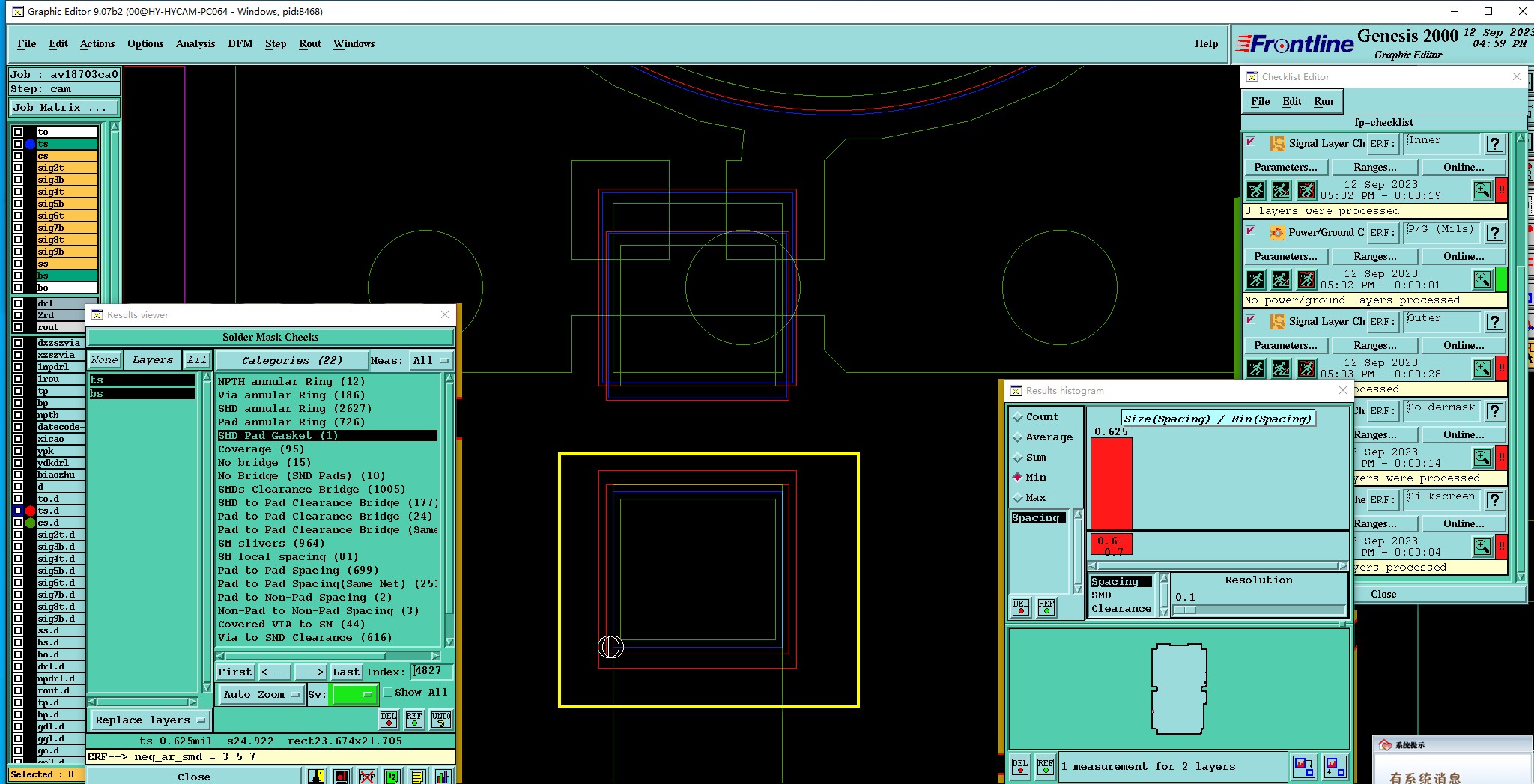Toggle checkbox of Outer Signal Layer check

point(1250,320)
